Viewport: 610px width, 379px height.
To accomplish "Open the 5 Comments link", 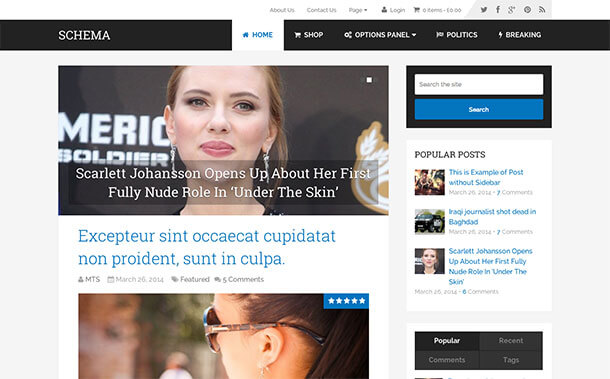I will 243,279.
